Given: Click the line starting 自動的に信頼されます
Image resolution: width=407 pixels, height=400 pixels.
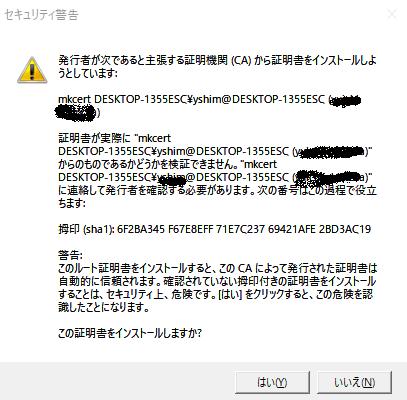Looking at the screenshot, I should tap(217, 281).
